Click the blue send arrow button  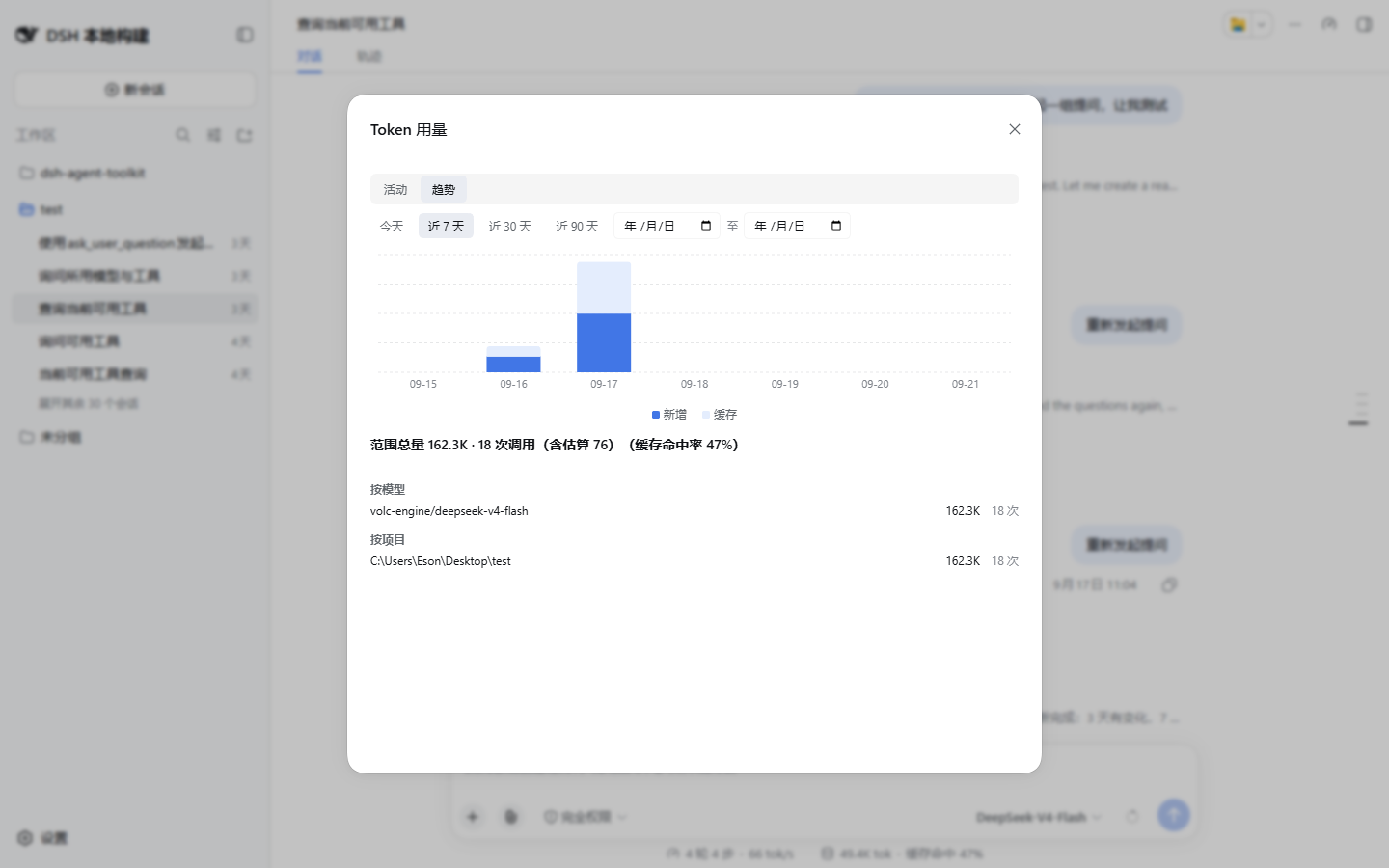click(1173, 815)
